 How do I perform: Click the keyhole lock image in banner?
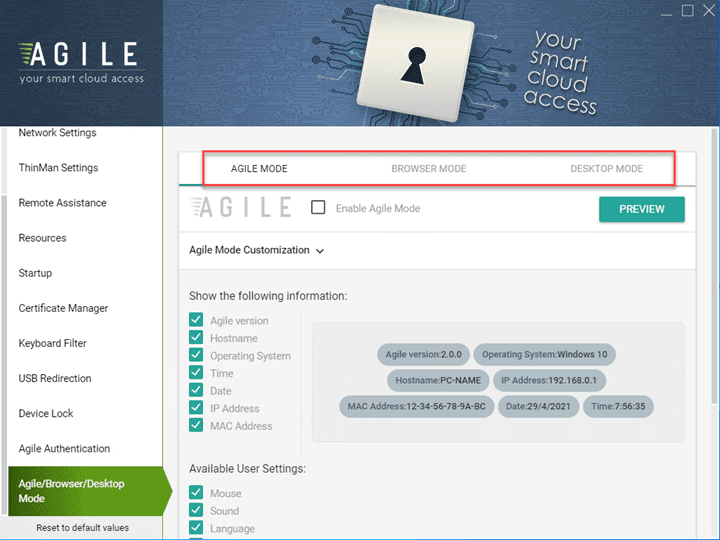point(416,64)
